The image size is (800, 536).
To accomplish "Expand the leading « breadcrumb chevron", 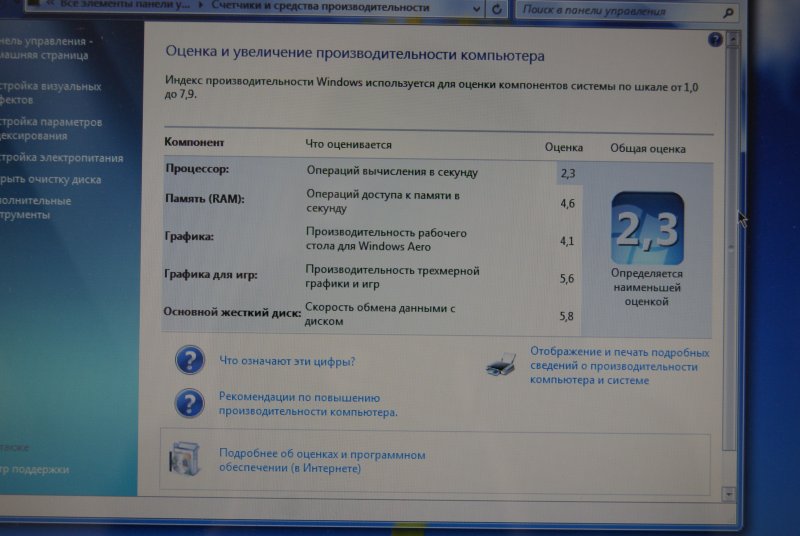I will pyautogui.click(x=50, y=9).
